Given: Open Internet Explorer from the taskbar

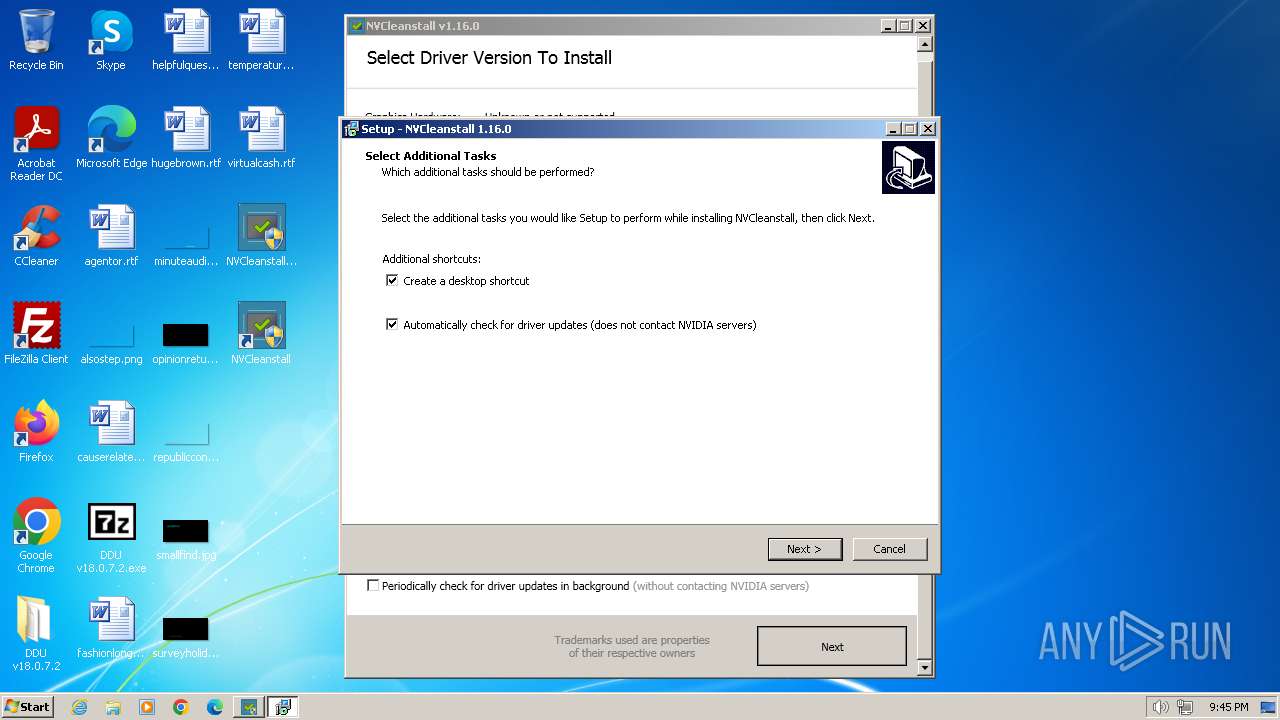Looking at the screenshot, I should click(79, 707).
